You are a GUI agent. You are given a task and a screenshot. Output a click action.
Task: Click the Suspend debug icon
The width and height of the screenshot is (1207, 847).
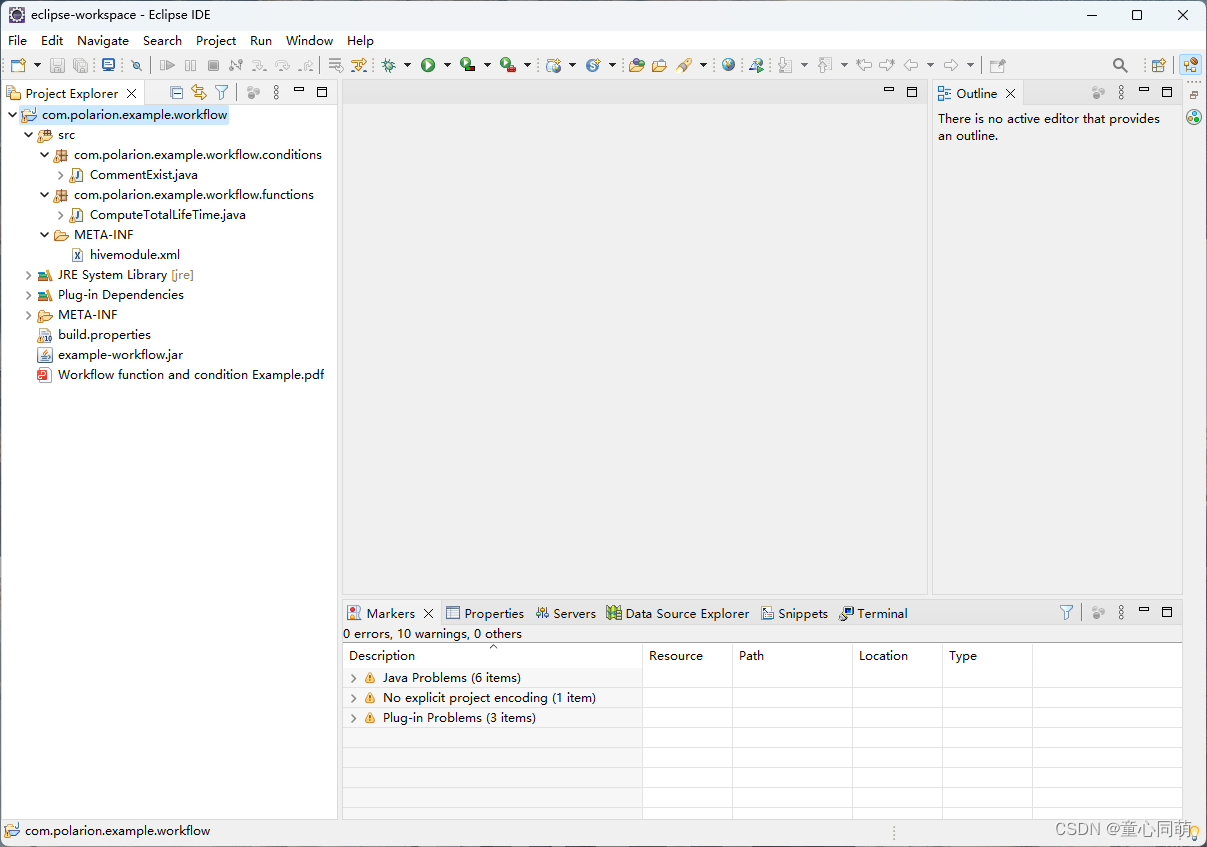pos(190,65)
